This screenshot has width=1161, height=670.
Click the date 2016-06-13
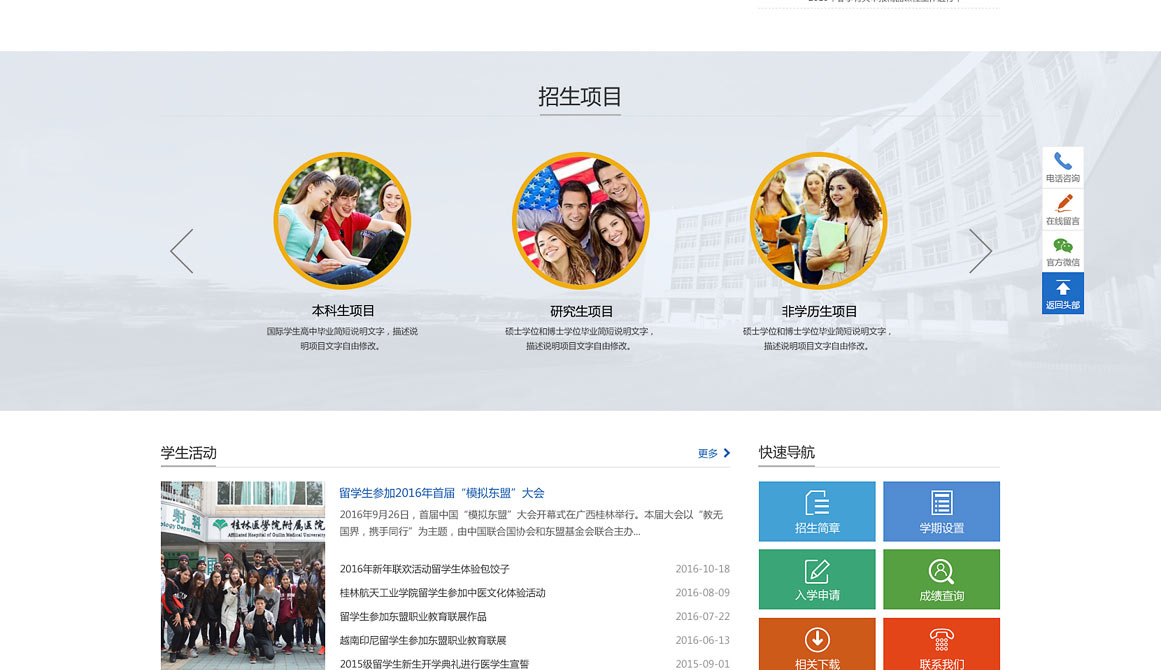(x=703, y=640)
